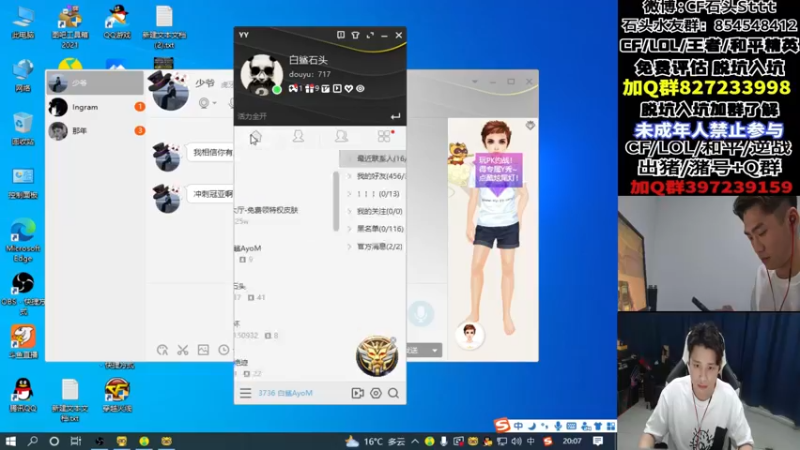Click the taskbar volume speaker icon
This screenshot has height=450, width=800.
coord(517,441)
